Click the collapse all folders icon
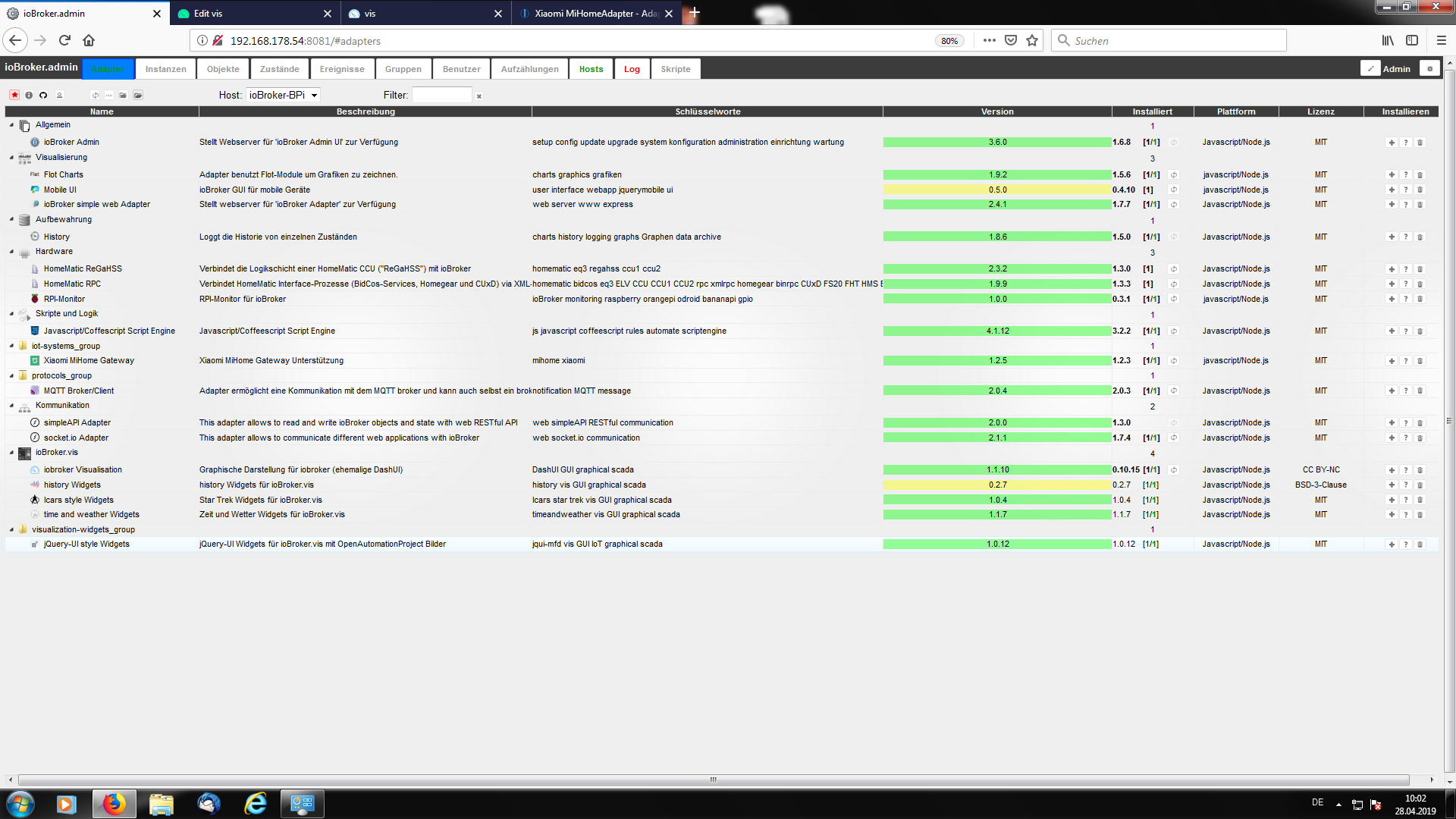 coord(123,96)
